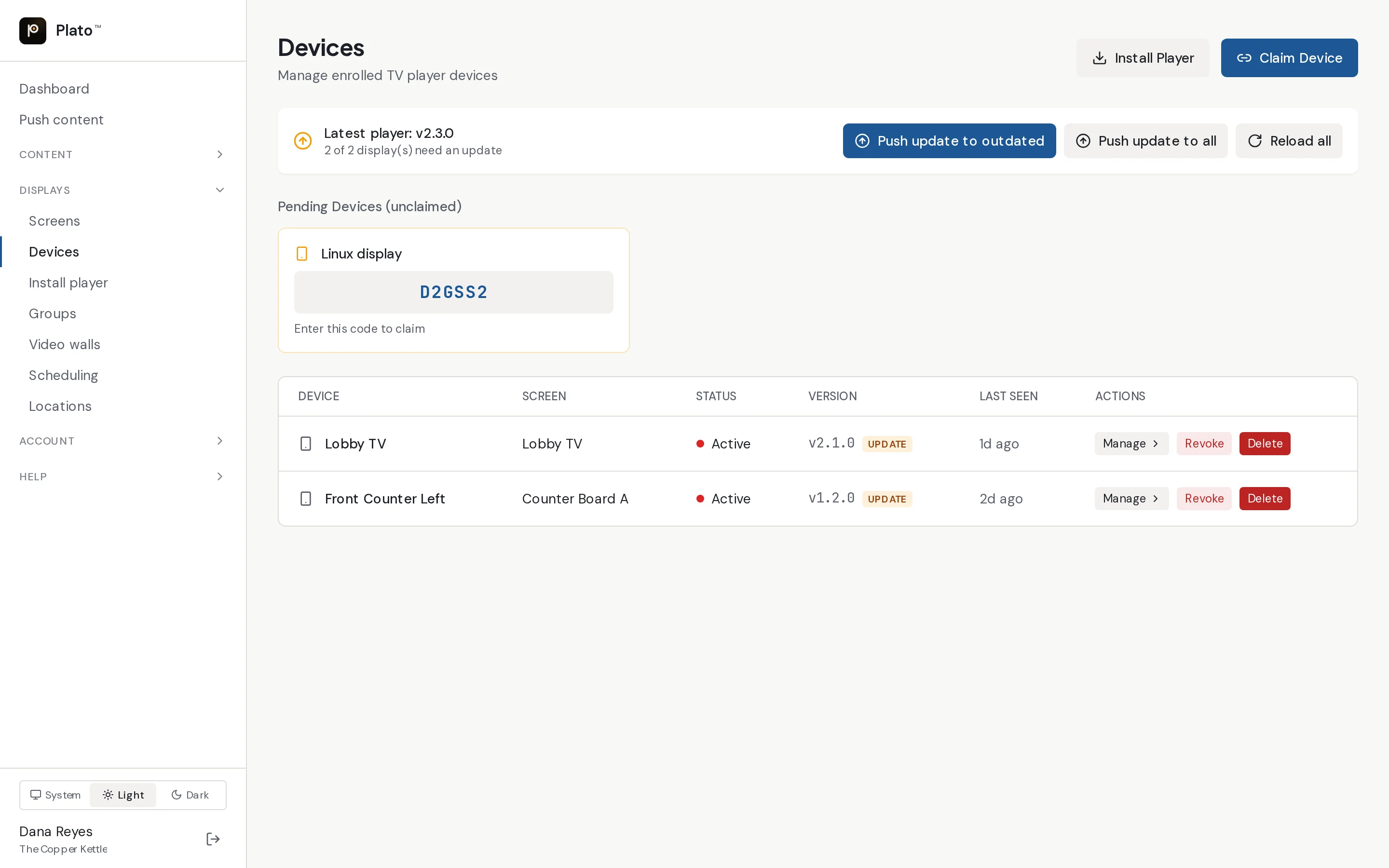1389x868 pixels.
Task: Open Manage for Lobby TV
Action: (1131, 444)
